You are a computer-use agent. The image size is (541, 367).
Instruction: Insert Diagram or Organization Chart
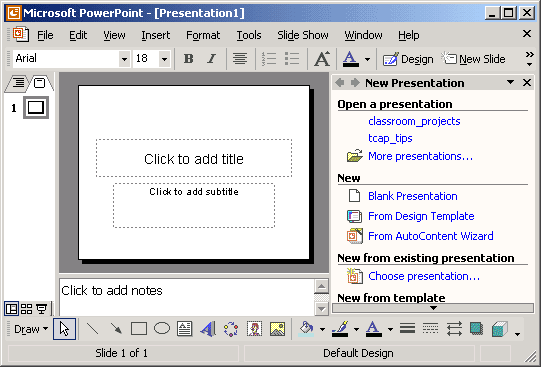click(x=231, y=329)
